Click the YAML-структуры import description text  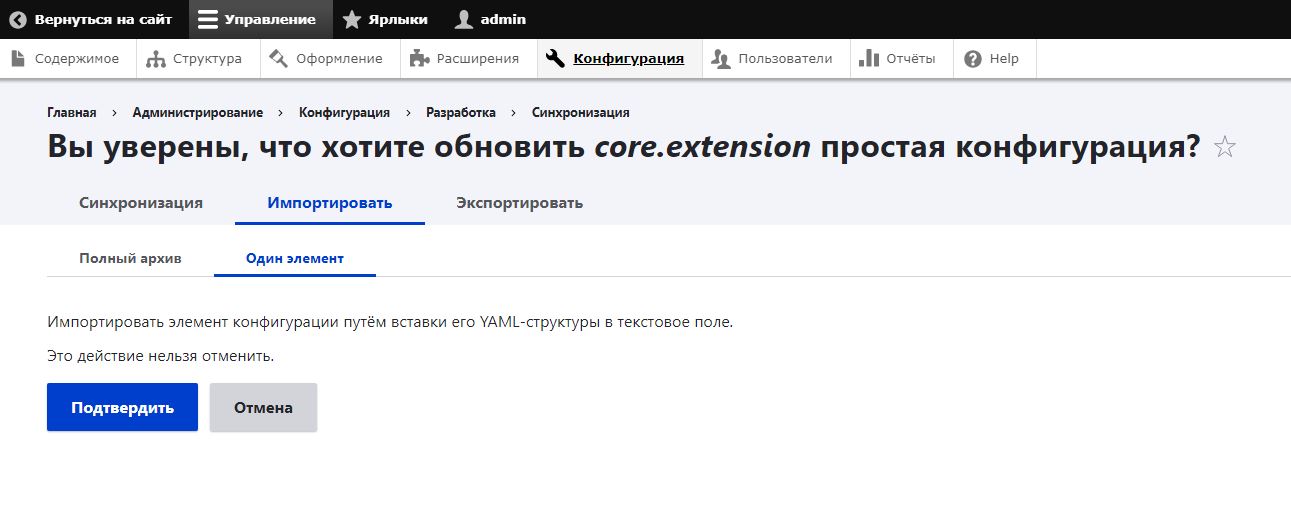390,322
